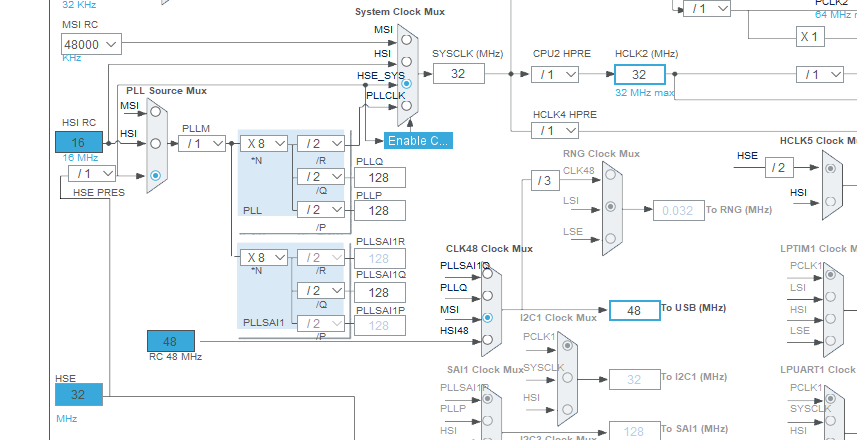Open the HSE PRES /1 prescaler dropdown
The height and width of the screenshot is (440, 857).
click(92, 174)
